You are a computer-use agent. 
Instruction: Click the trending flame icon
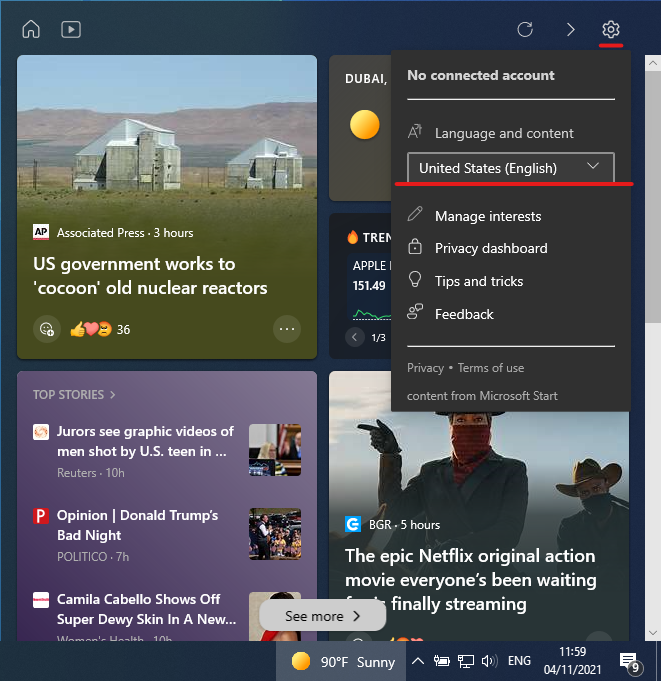coord(352,237)
